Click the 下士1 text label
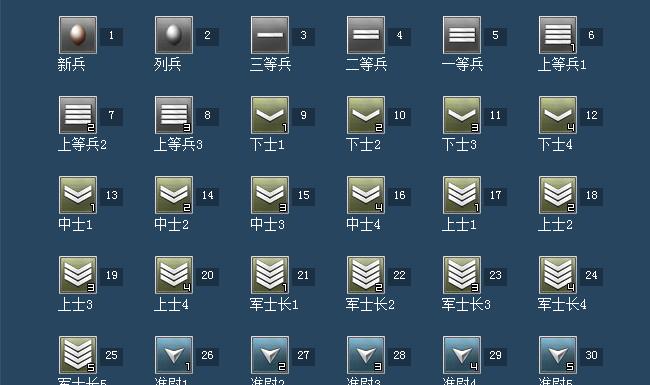Image resolution: width=650 pixels, height=385 pixels. pos(267,145)
